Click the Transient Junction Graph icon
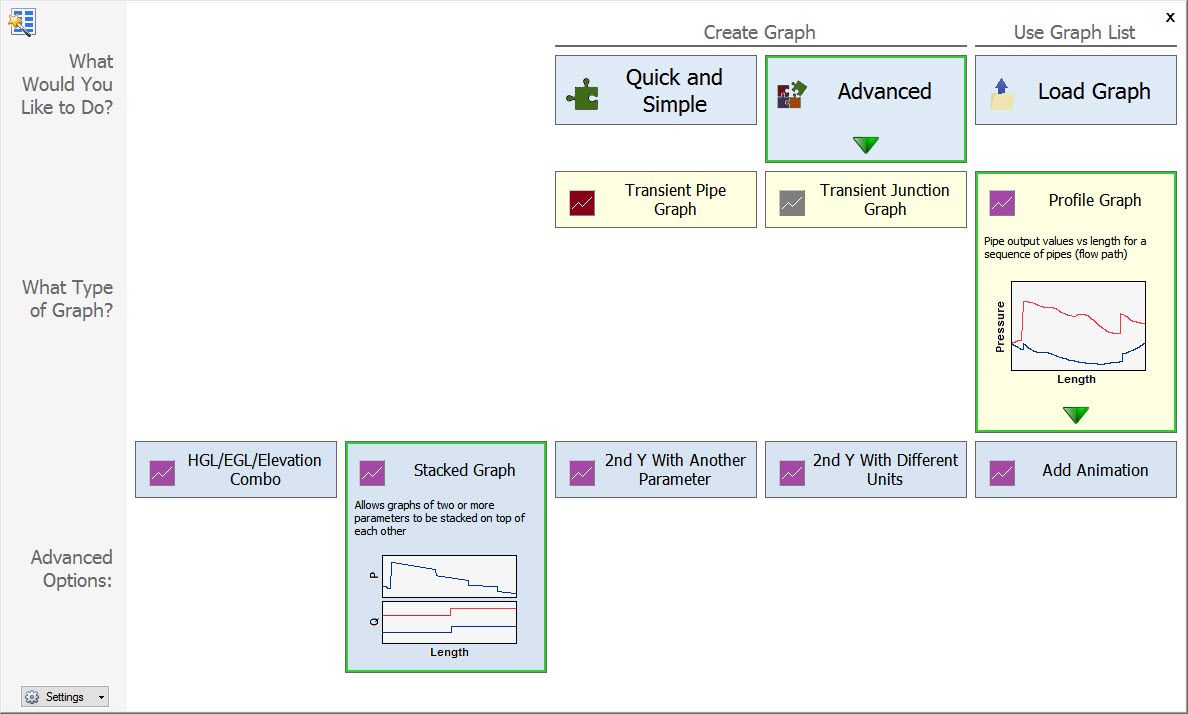 793,199
